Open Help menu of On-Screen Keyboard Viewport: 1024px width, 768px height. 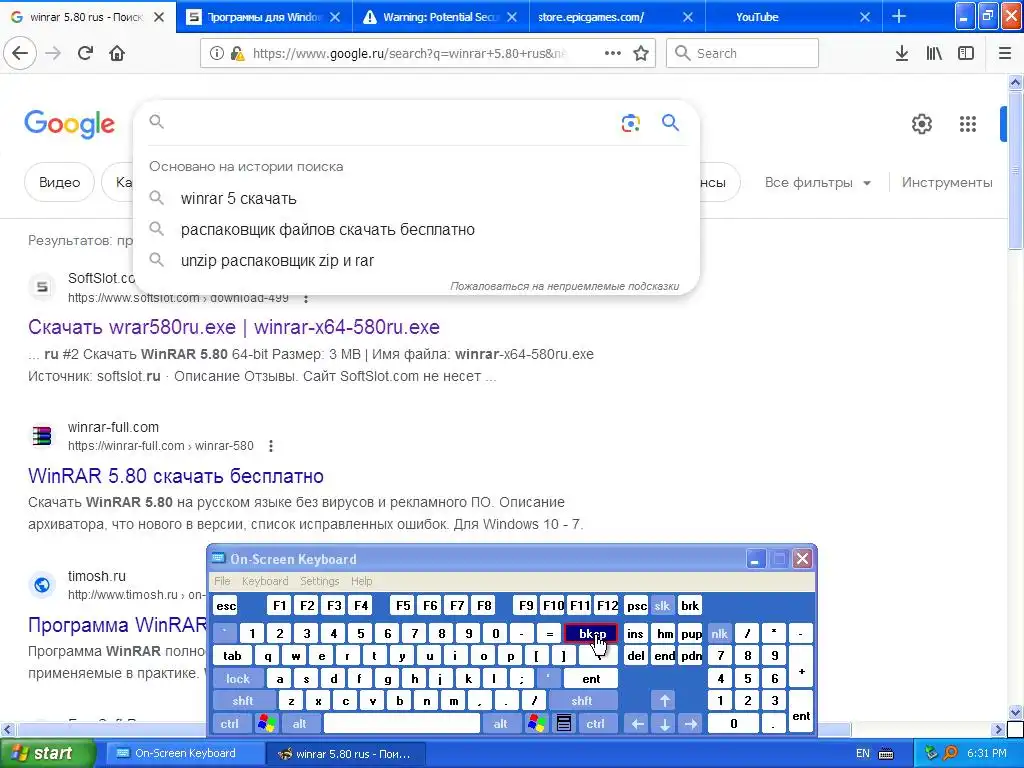[x=361, y=581]
